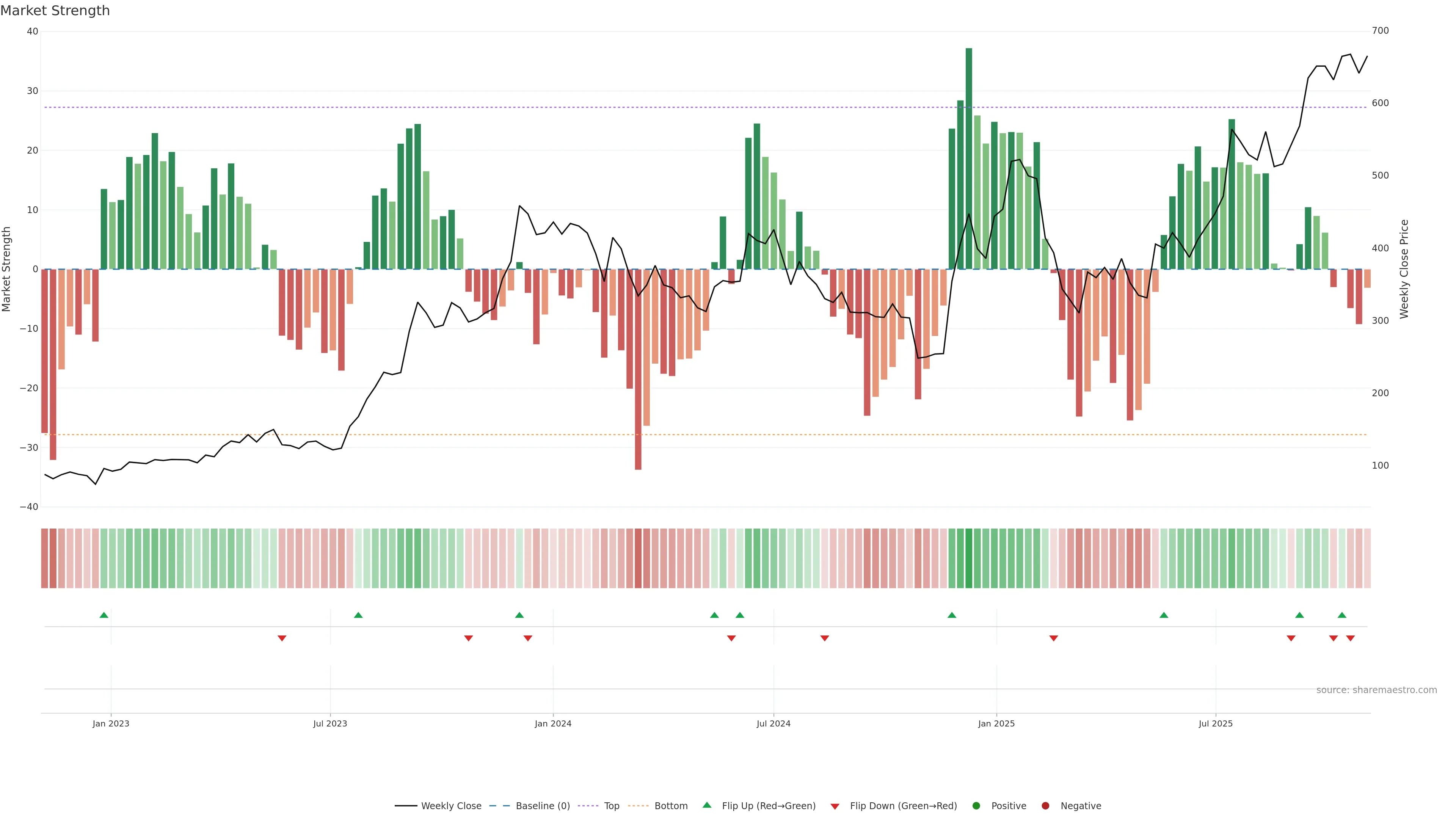Click the last red flip-down triangle marker
This screenshot has width=1456, height=819.
coord(1350,638)
